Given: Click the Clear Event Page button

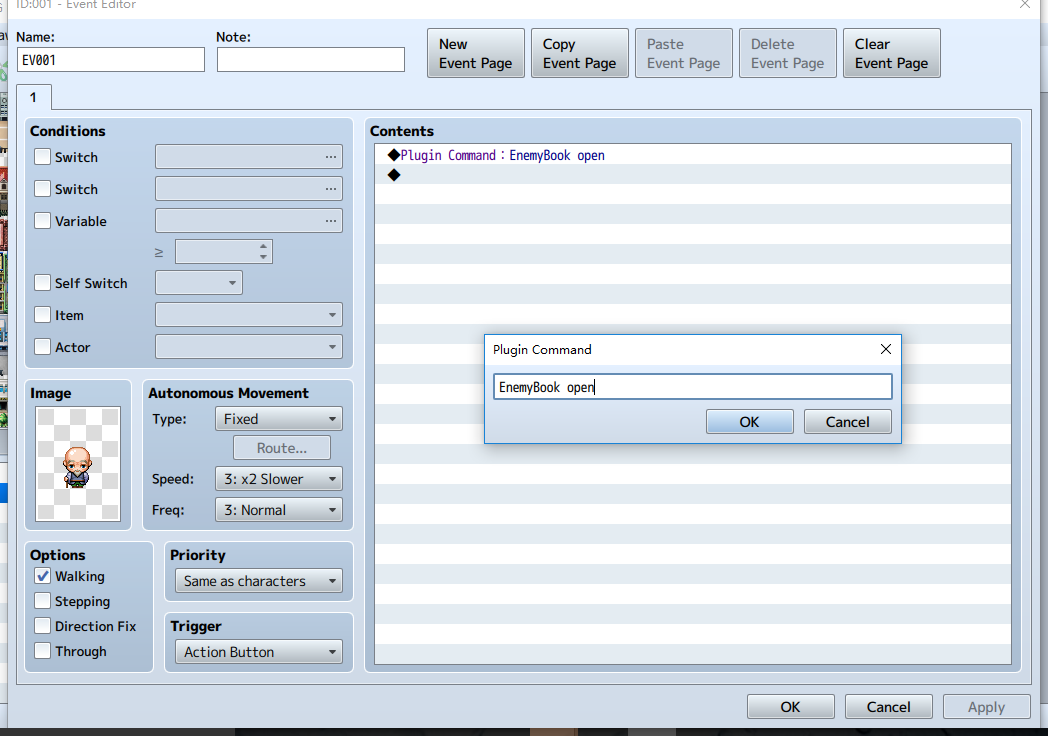Looking at the screenshot, I should (892, 53).
